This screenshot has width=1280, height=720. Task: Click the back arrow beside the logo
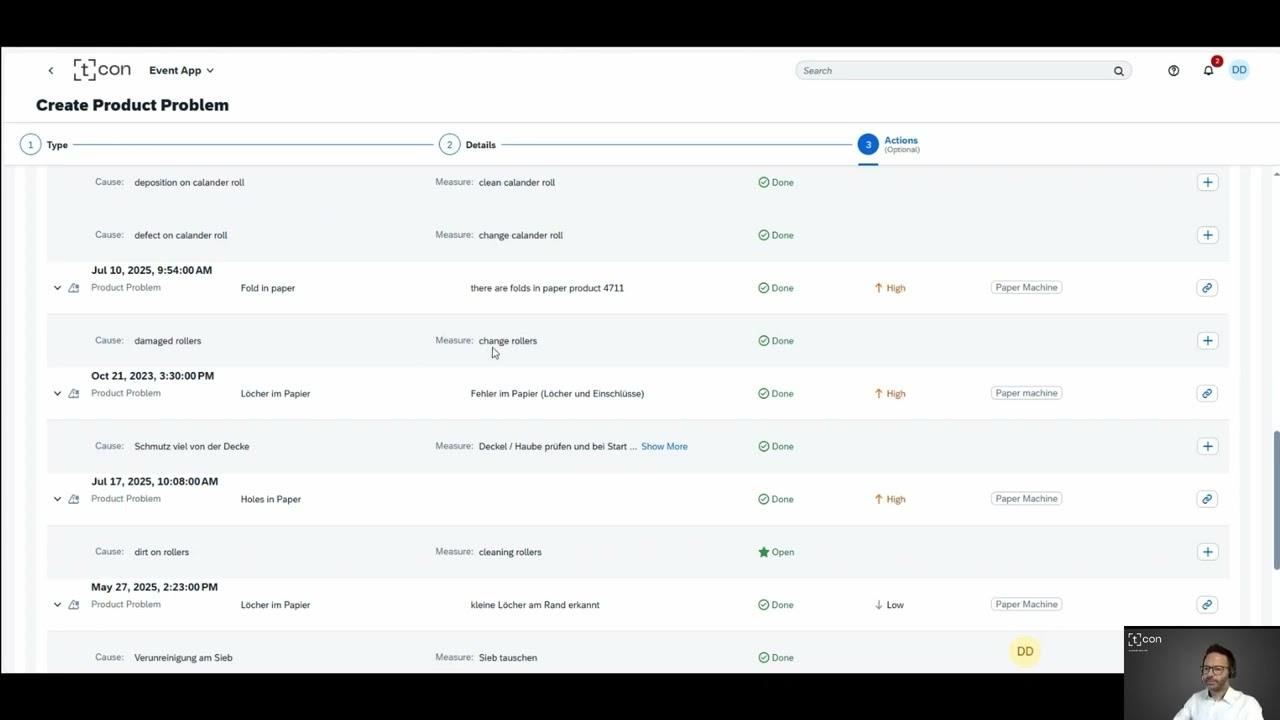pos(50,70)
